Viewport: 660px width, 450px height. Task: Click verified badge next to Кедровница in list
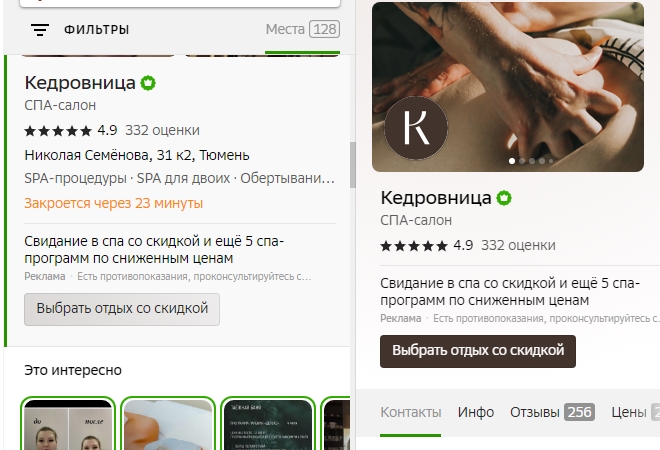148,83
